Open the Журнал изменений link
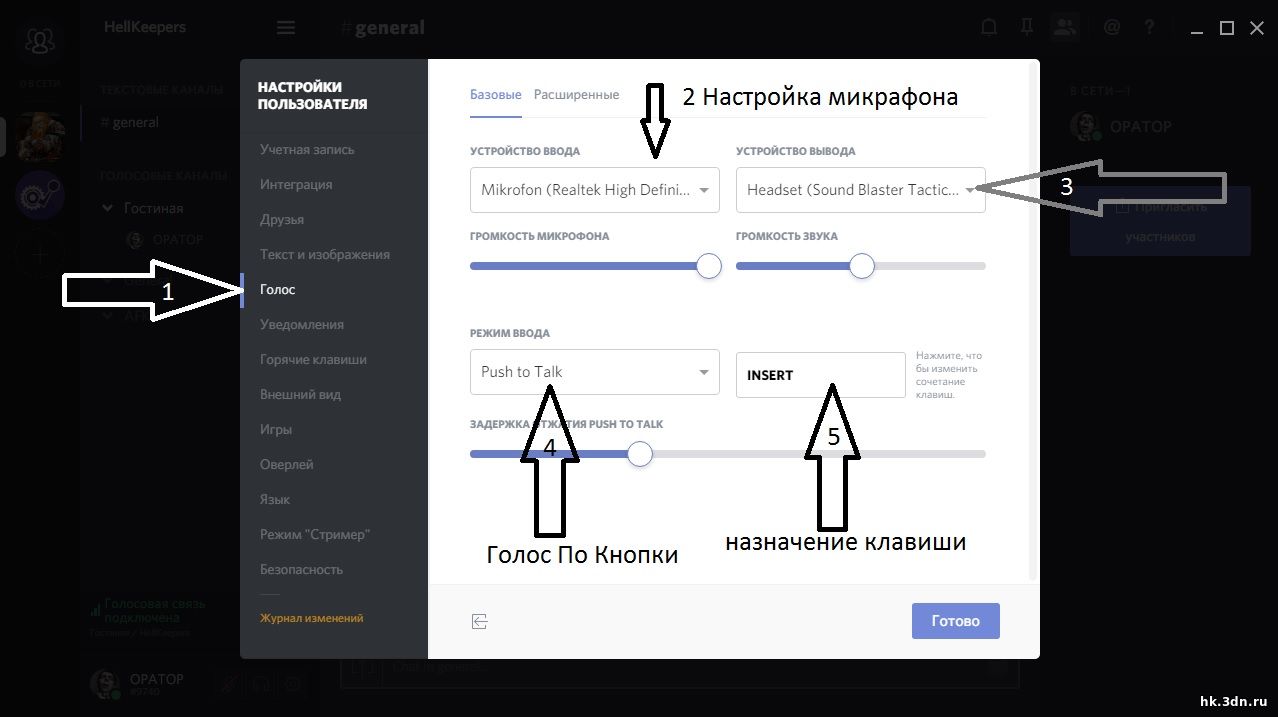This screenshot has height=717, width=1278. pyautogui.click(x=312, y=619)
